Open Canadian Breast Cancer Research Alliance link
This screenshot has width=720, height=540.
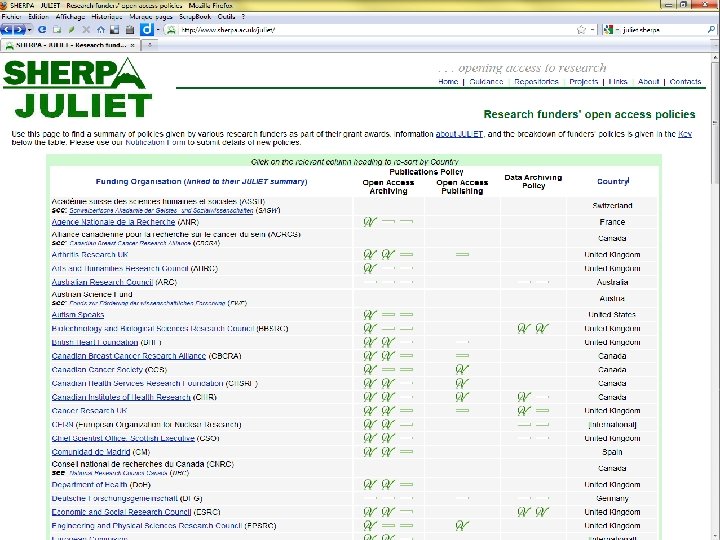tap(129, 356)
